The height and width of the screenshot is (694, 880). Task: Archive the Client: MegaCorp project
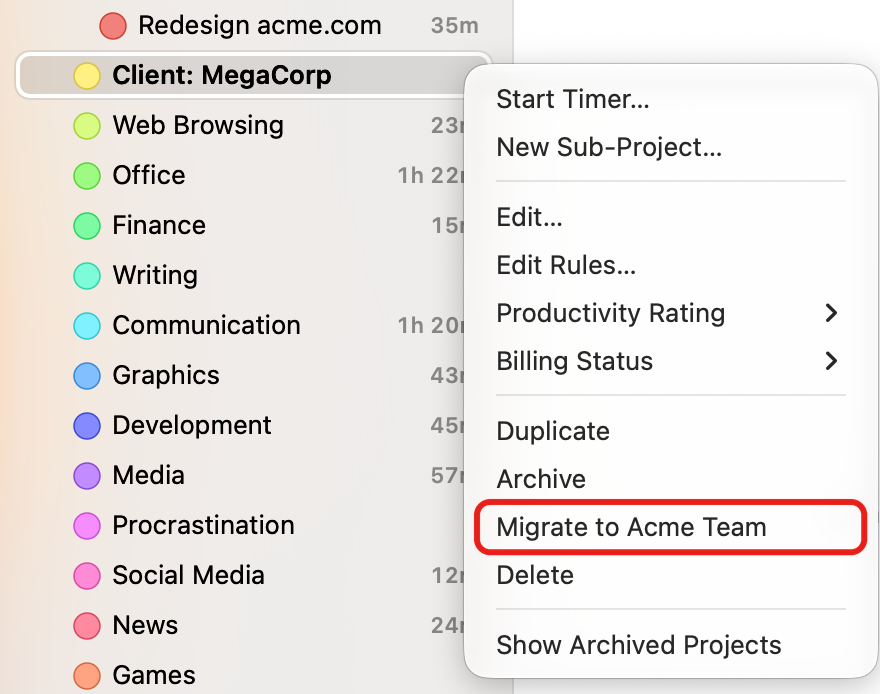[671, 479]
